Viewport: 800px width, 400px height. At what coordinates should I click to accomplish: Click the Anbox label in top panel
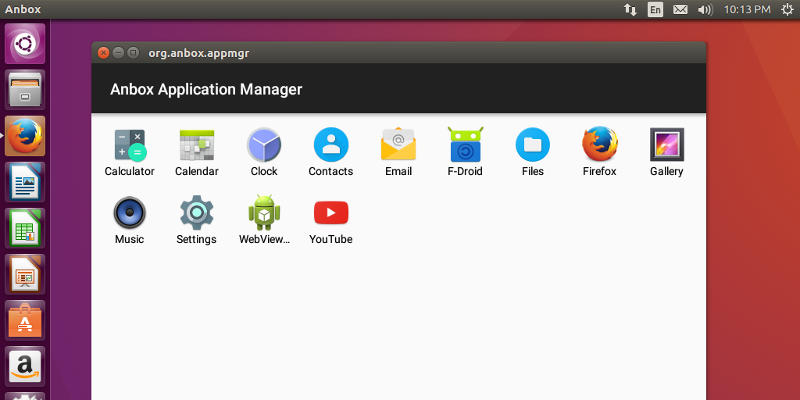23,10
